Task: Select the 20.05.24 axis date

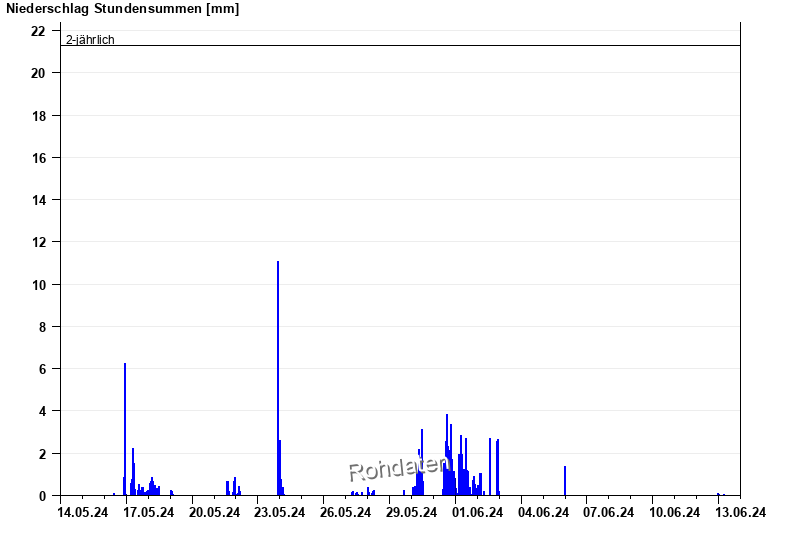Action: (x=215, y=513)
